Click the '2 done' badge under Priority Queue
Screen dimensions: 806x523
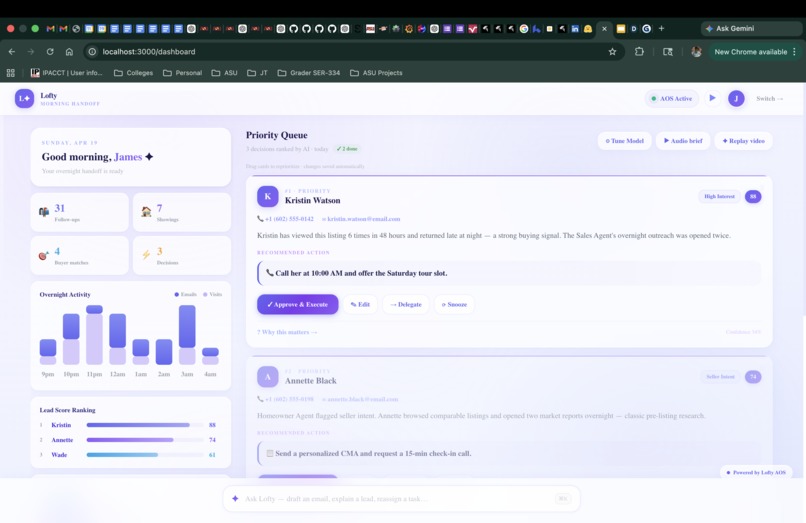(x=347, y=149)
